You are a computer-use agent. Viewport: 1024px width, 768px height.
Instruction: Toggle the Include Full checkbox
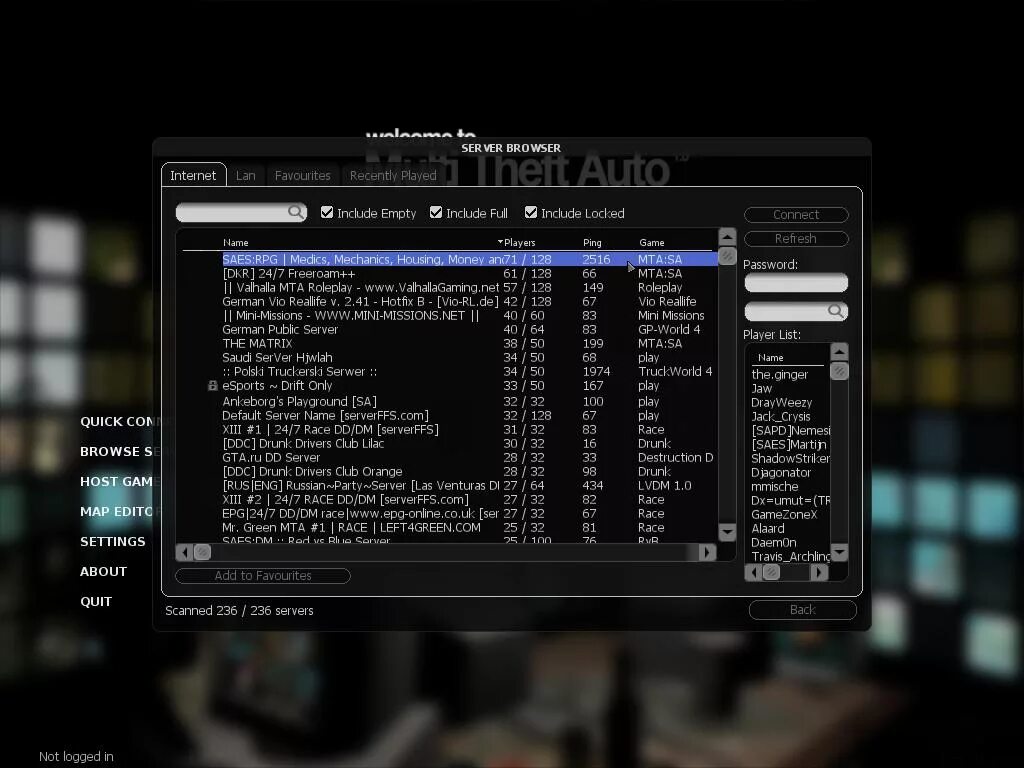click(436, 212)
